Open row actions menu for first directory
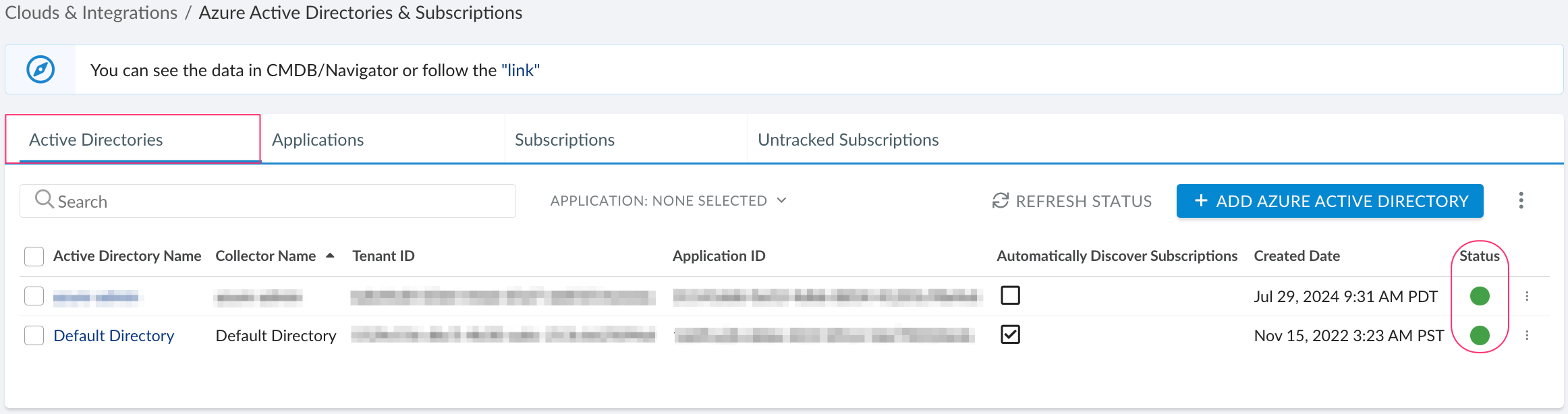 click(1527, 296)
